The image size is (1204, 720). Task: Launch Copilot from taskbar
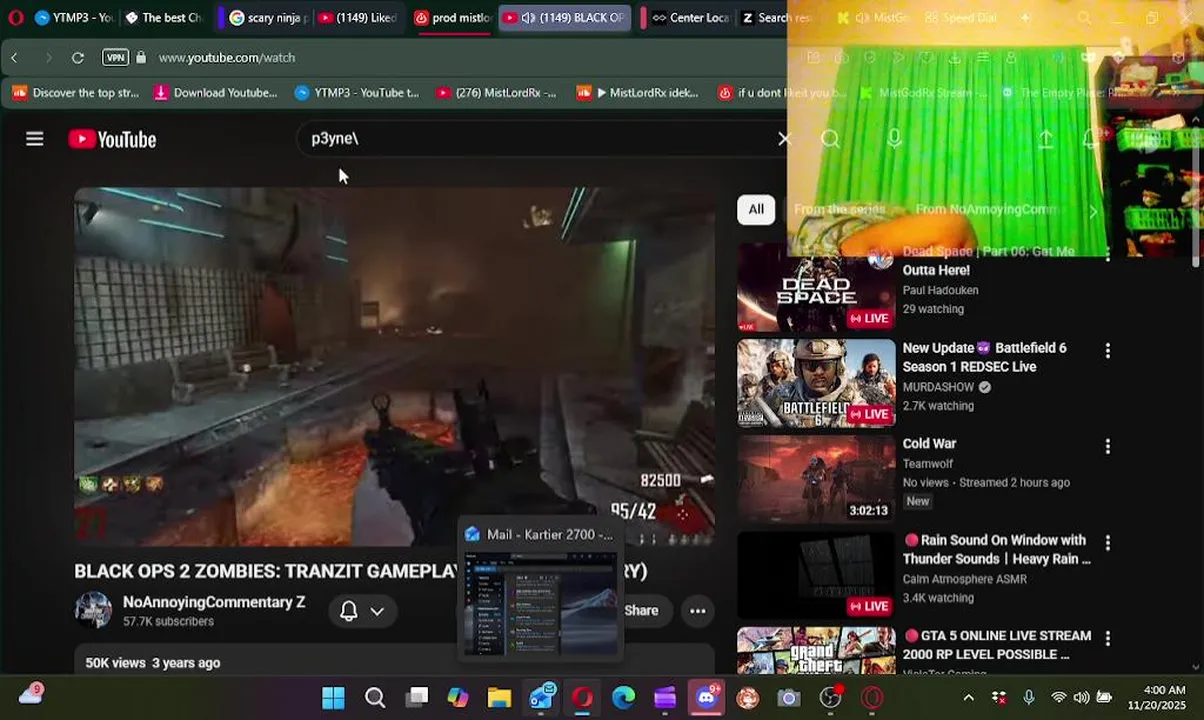coord(458,697)
